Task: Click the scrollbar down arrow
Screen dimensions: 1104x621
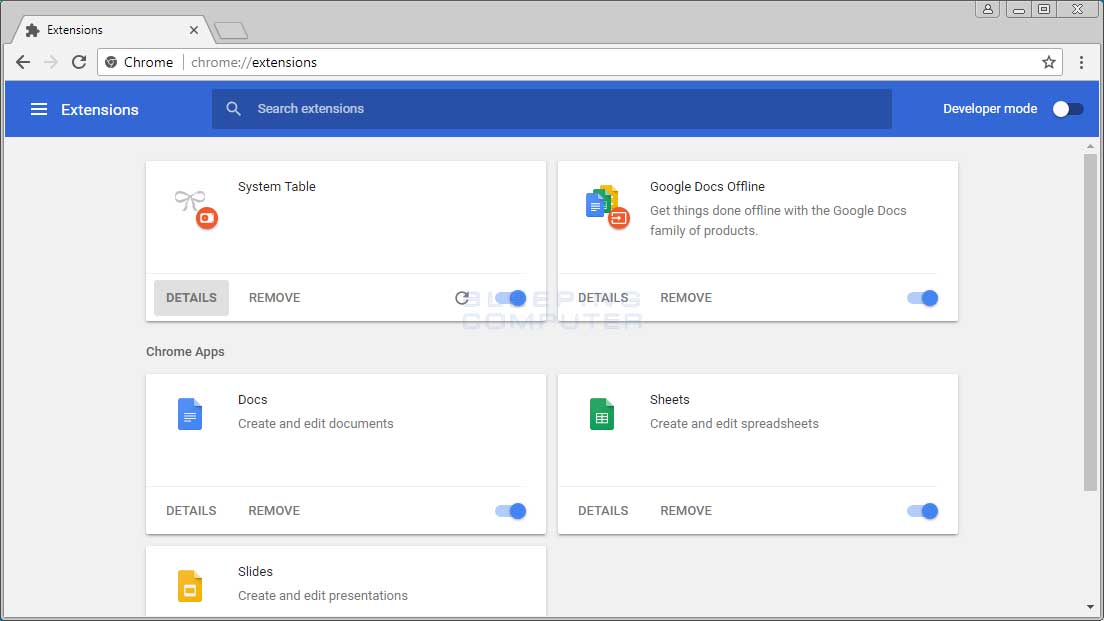Action: pyautogui.click(x=1090, y=607)
